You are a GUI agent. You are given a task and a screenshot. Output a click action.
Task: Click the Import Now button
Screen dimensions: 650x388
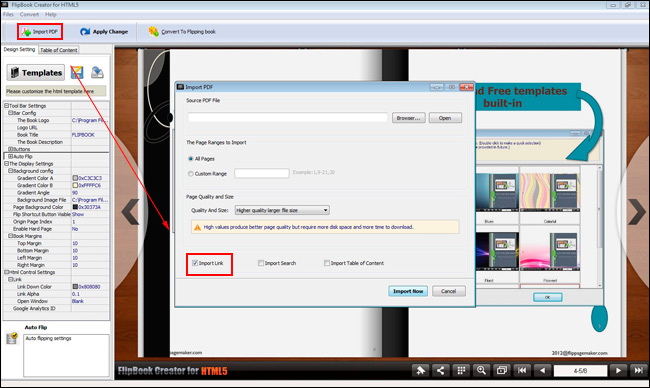point(408,291)
